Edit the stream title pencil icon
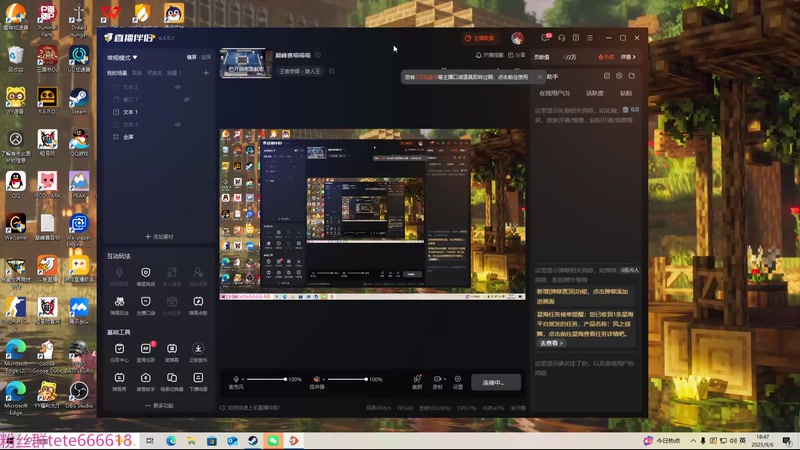800x450 pixels. [x=318, y=55]
